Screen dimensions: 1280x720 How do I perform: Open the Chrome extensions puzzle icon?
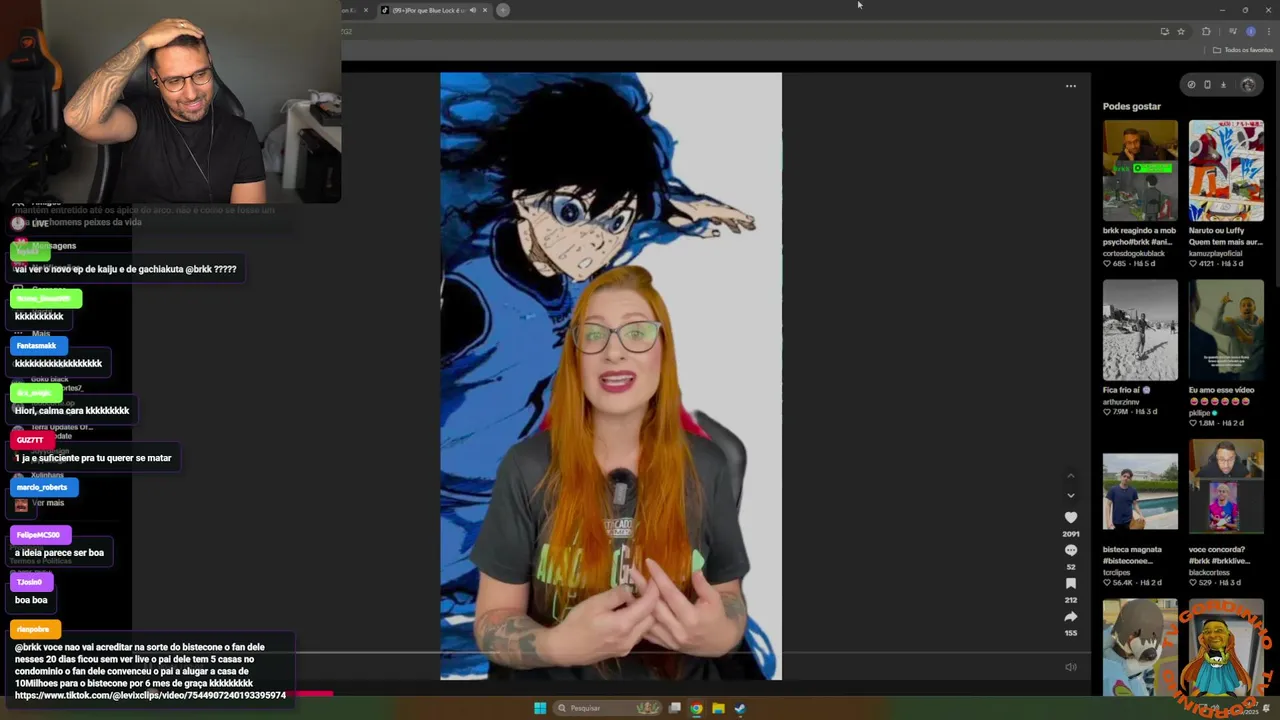click(x=1206, y=31)
